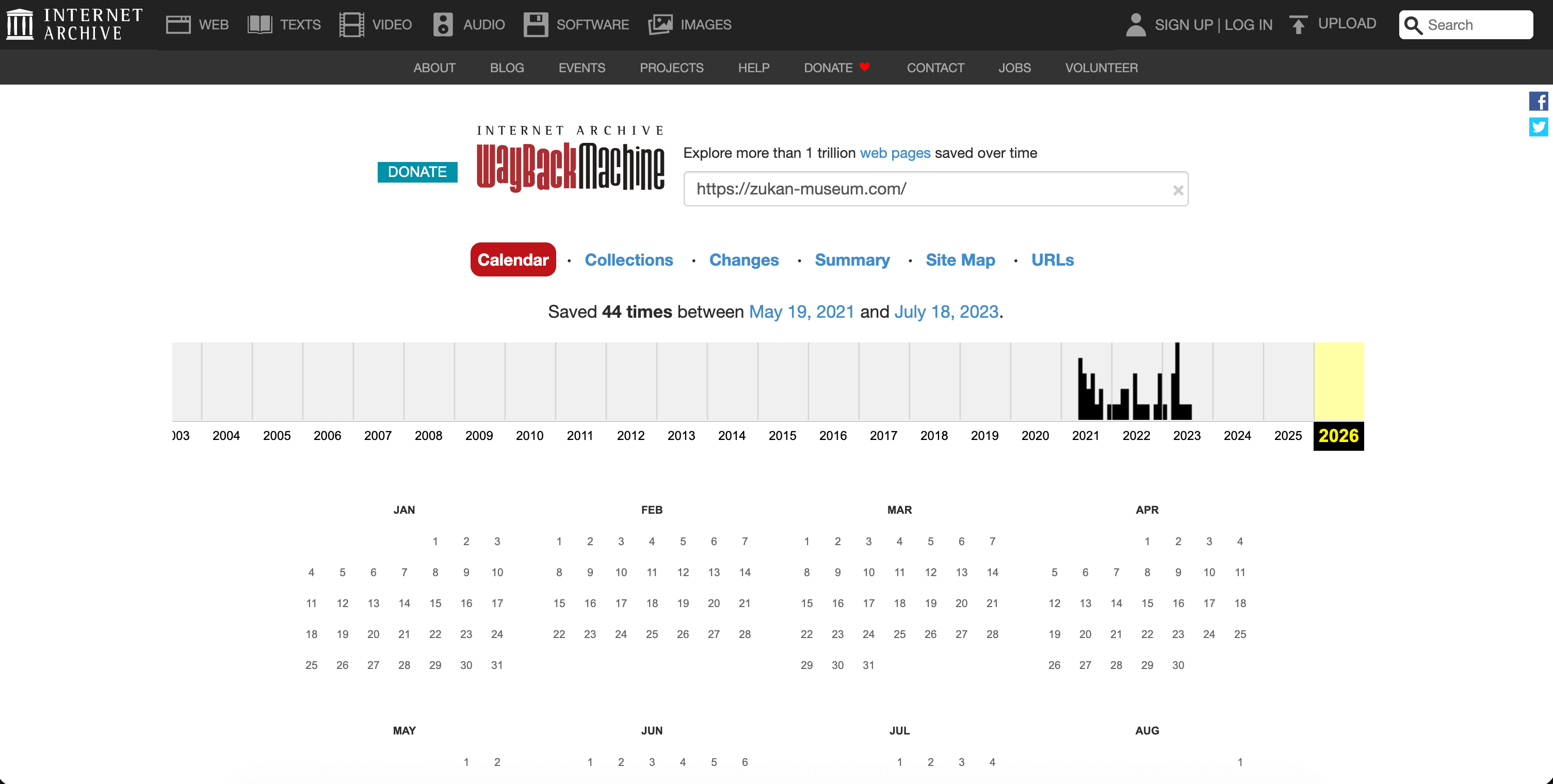Share page via Facebook icon
This screenshot has height=784, width=1553.
coord(1538,101)
